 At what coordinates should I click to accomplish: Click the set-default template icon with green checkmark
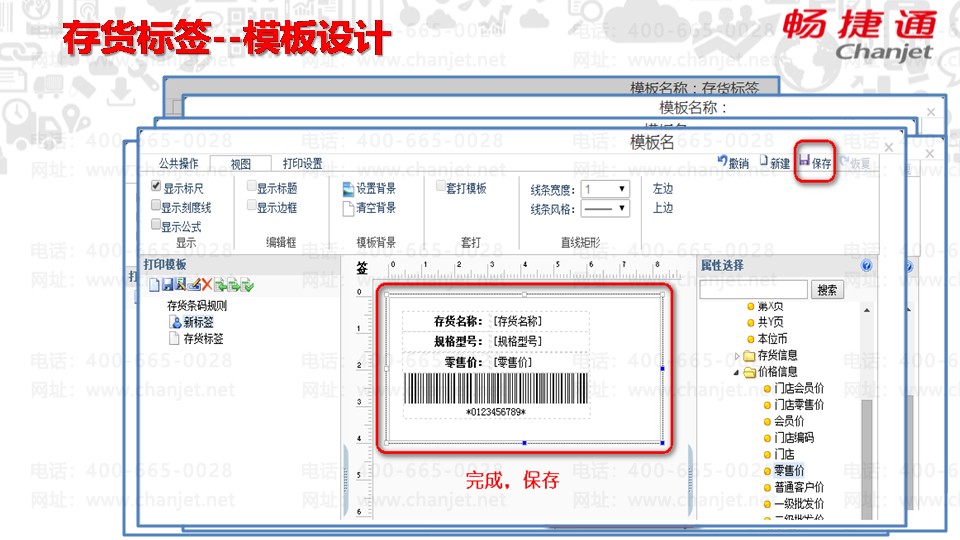click(x=247, y=285)
